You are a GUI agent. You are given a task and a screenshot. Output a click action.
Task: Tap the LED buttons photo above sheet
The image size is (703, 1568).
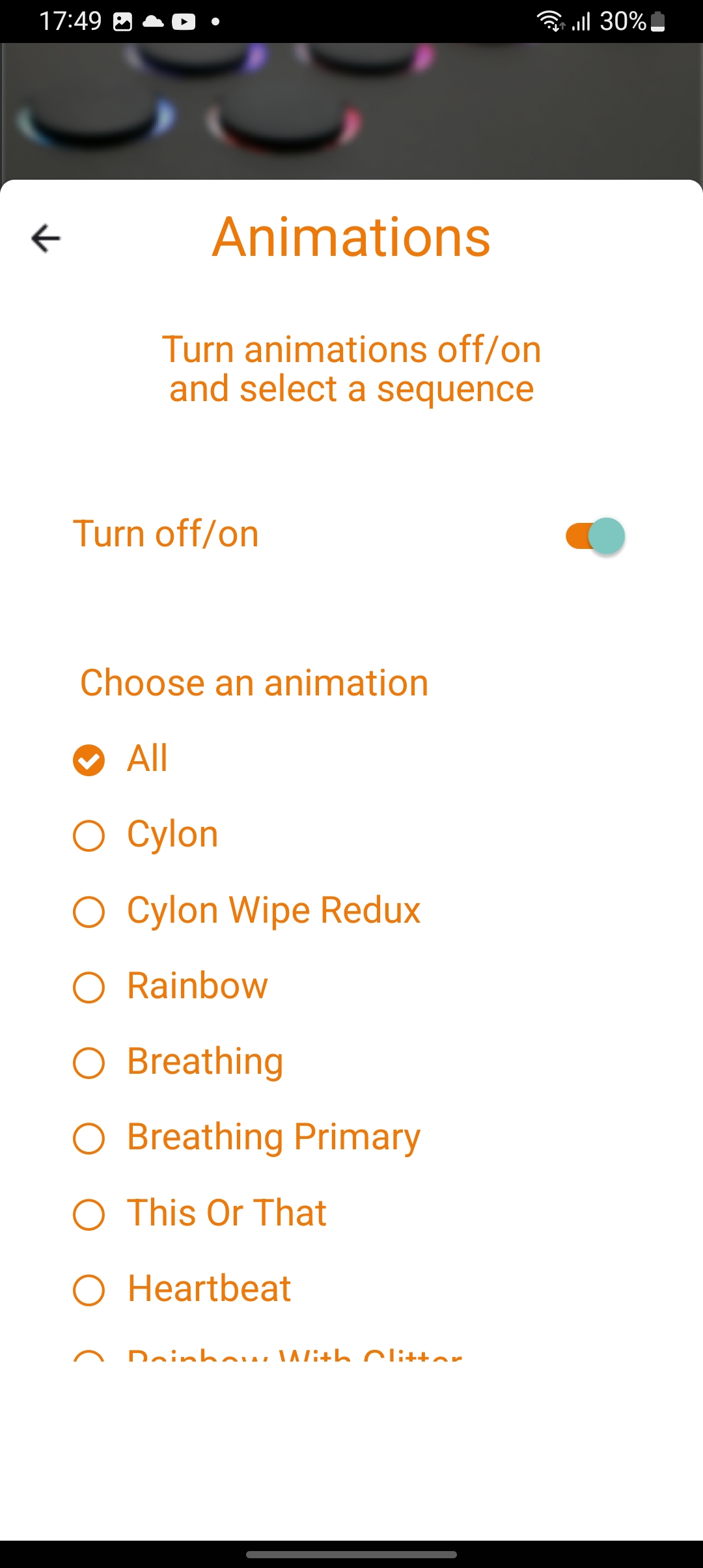(x=351, y=111)
